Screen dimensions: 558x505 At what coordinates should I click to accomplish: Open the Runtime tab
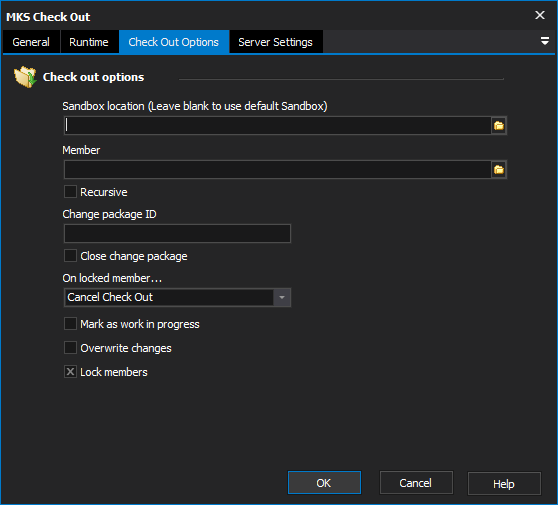coord(89,42)
